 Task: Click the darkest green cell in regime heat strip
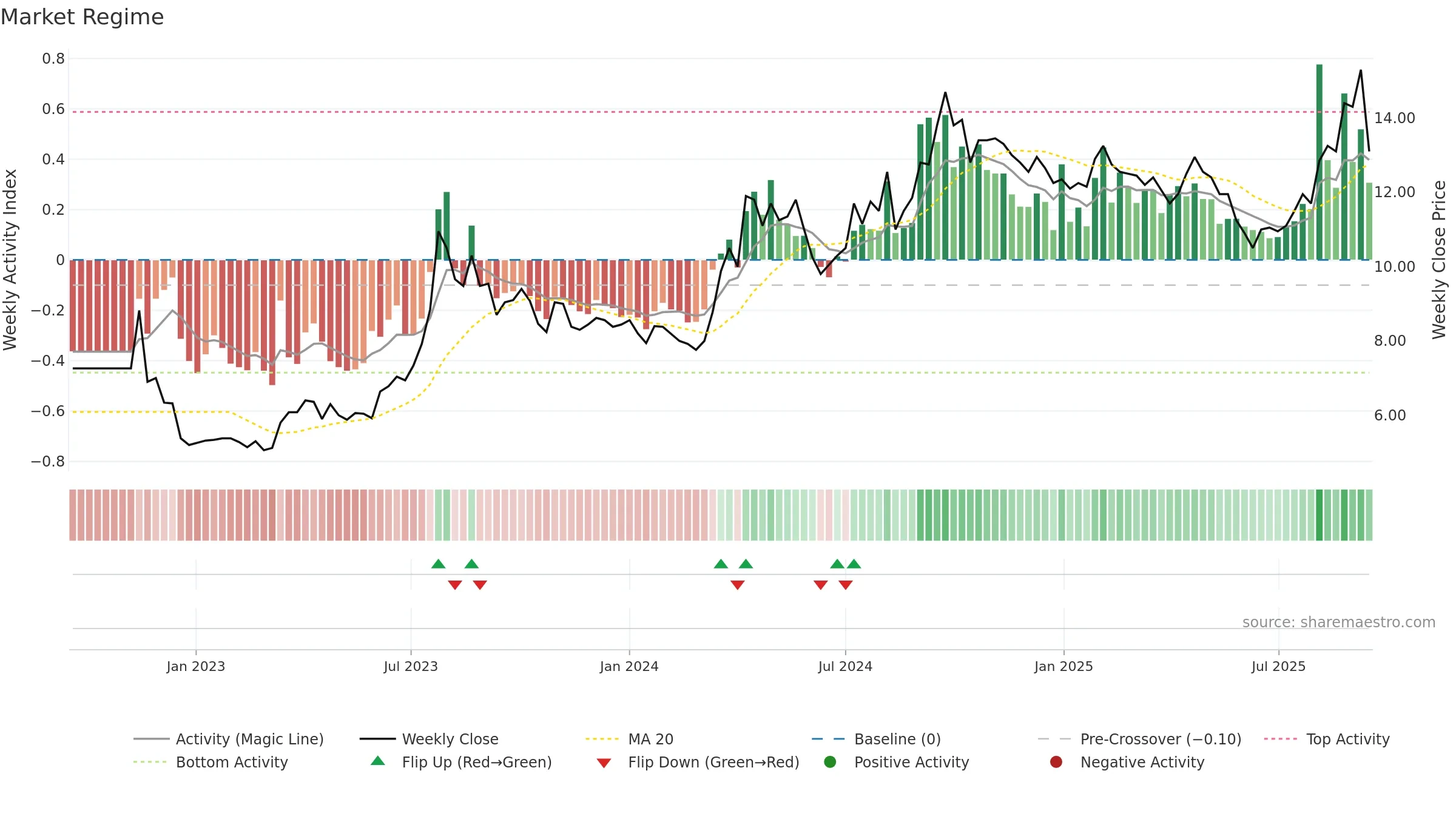(1319, 515)
